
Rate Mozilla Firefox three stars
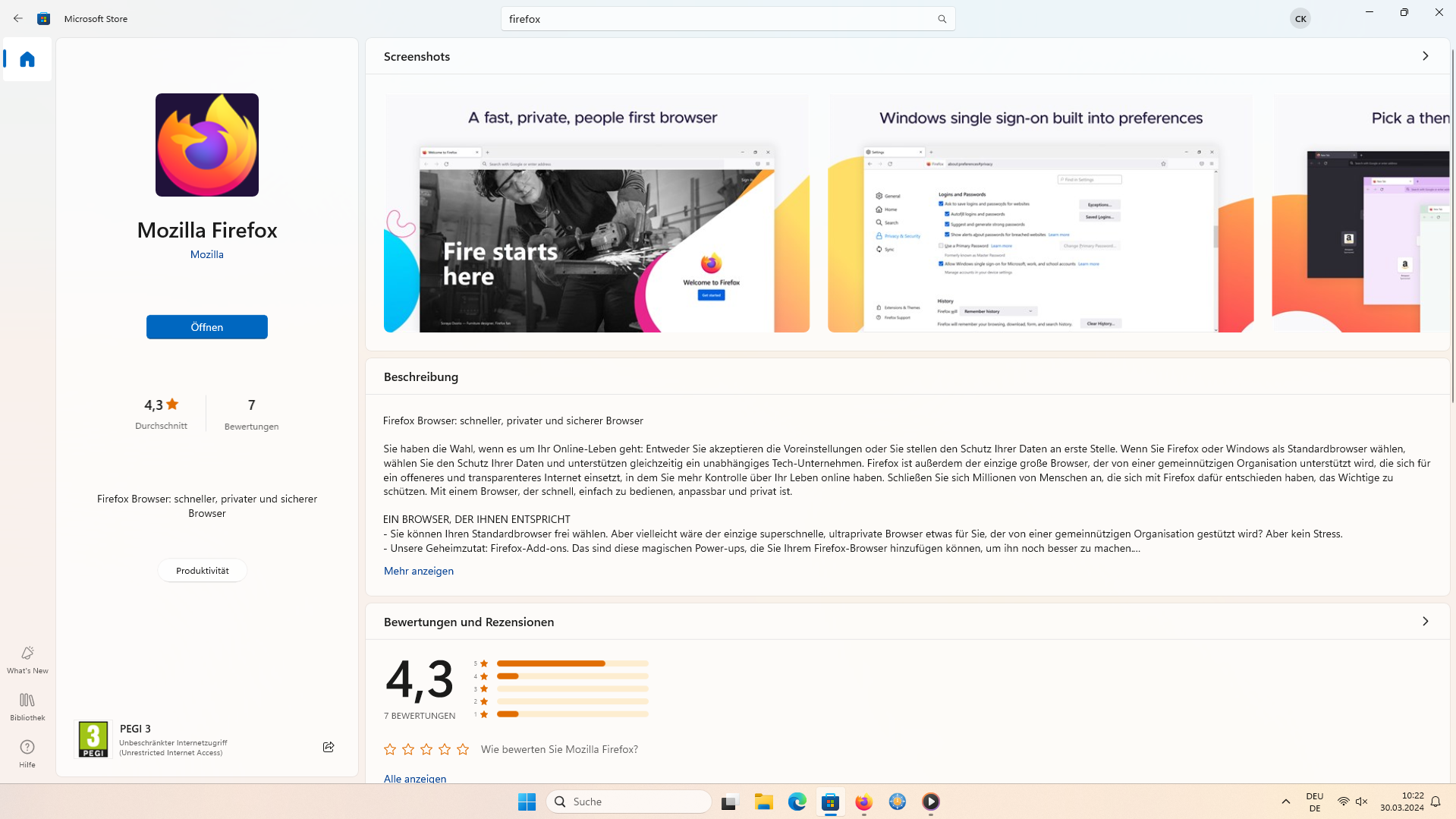coord(426,749)
